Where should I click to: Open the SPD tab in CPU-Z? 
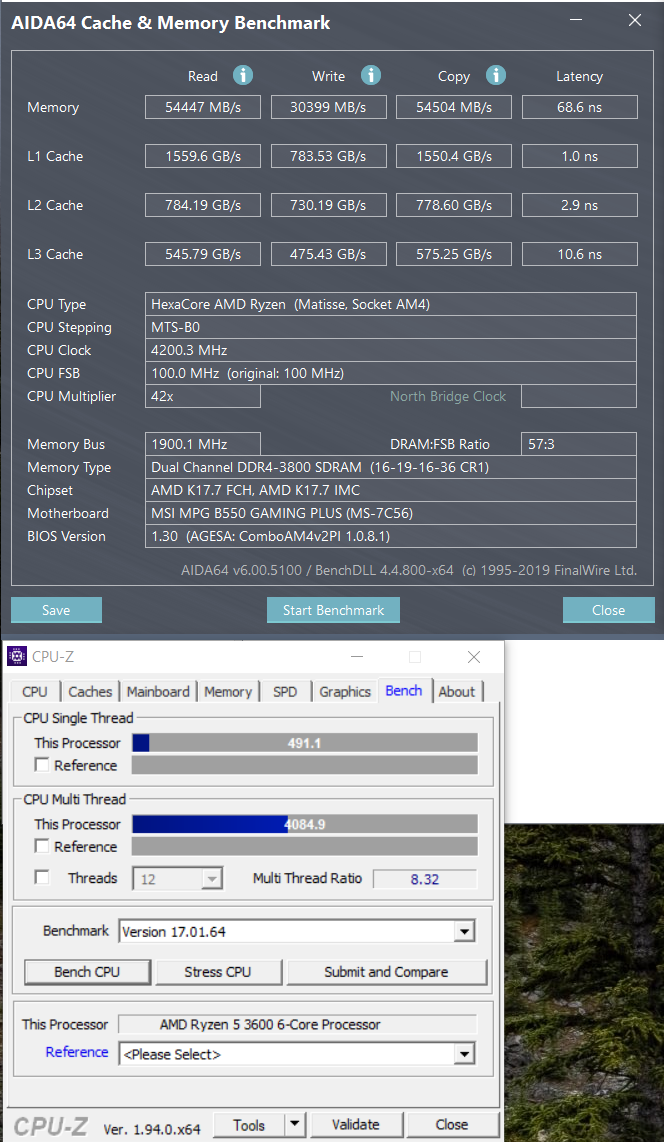tap(285, 692)
